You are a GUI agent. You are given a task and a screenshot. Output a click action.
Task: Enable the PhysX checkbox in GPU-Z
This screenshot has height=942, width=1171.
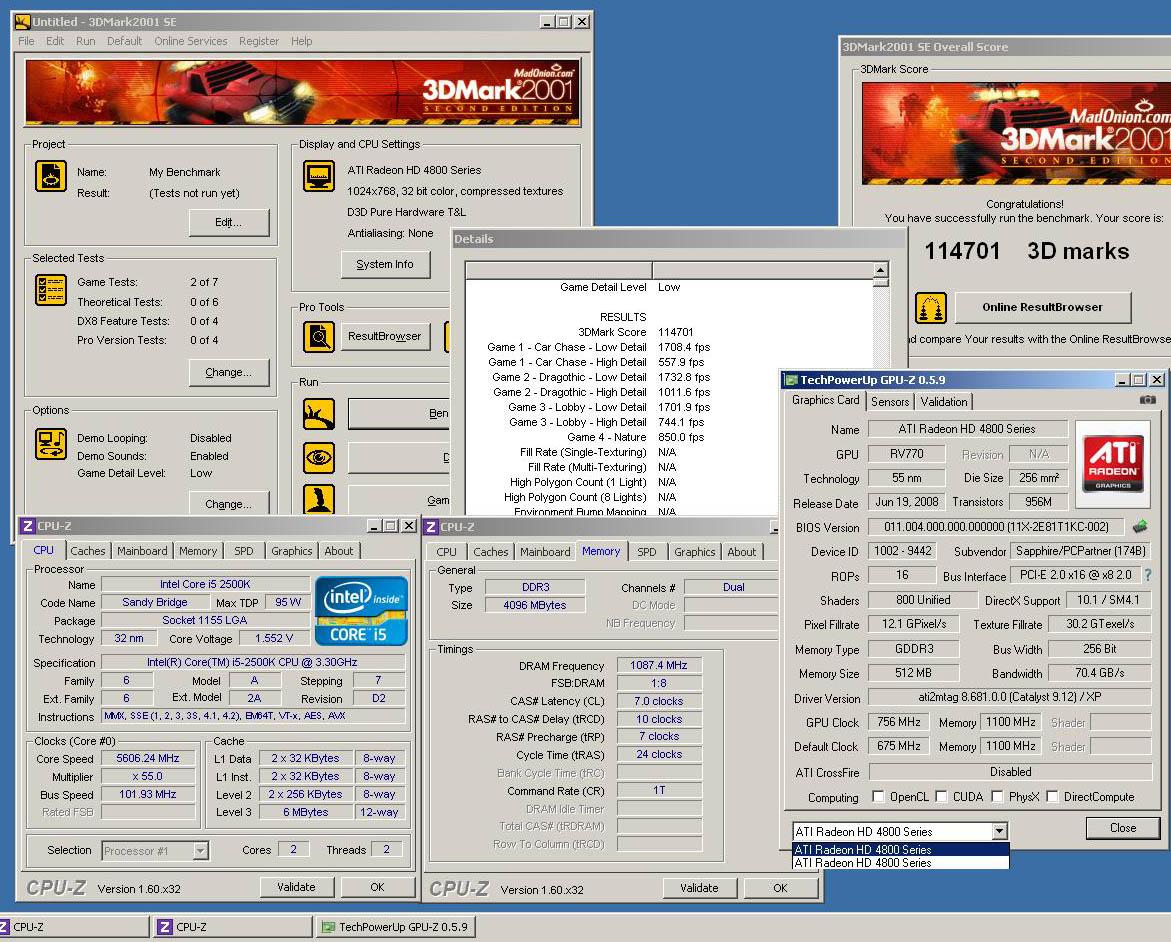click(x=997, y=796)
